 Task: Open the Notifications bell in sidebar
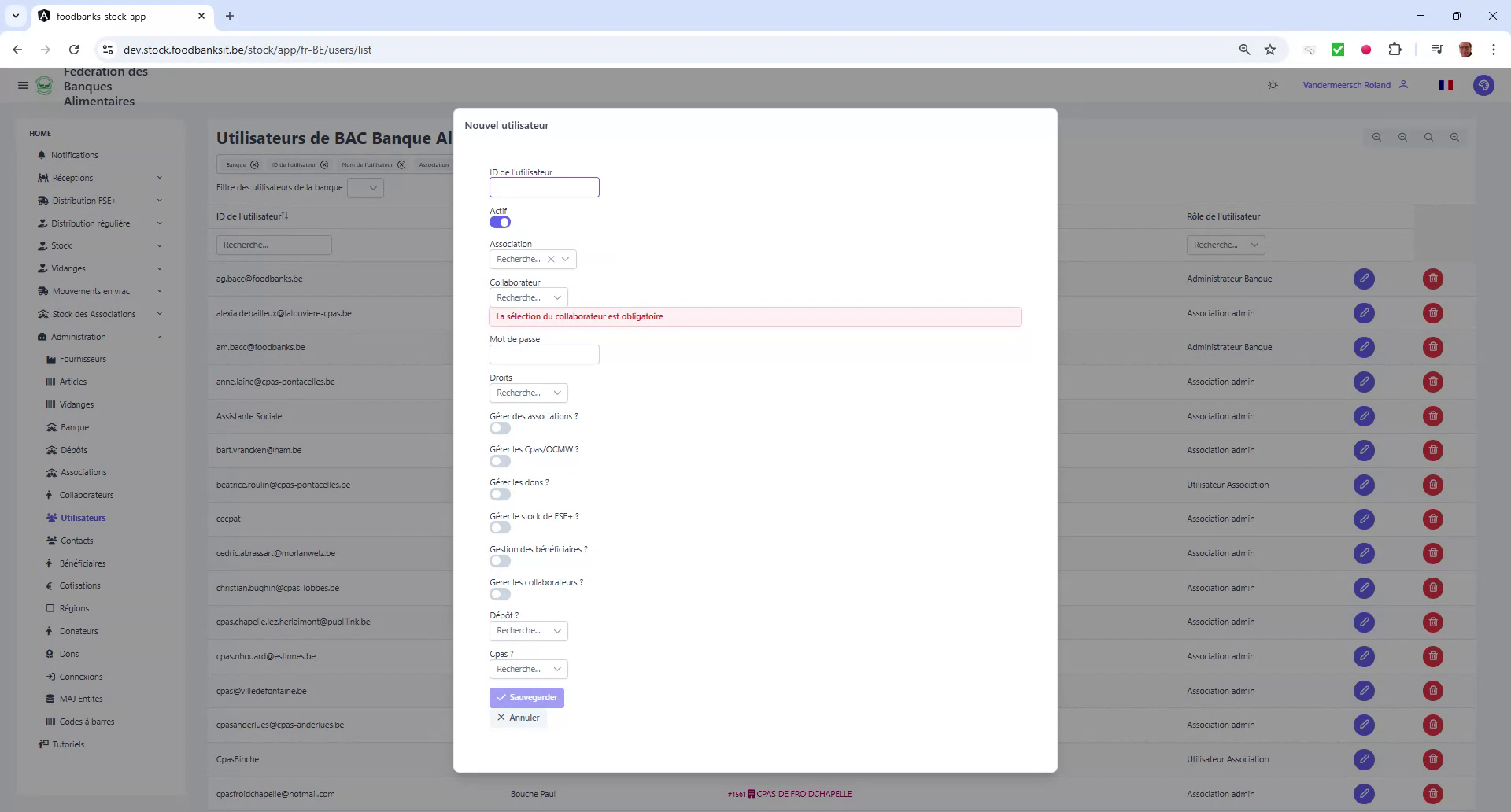pos(75,155)
